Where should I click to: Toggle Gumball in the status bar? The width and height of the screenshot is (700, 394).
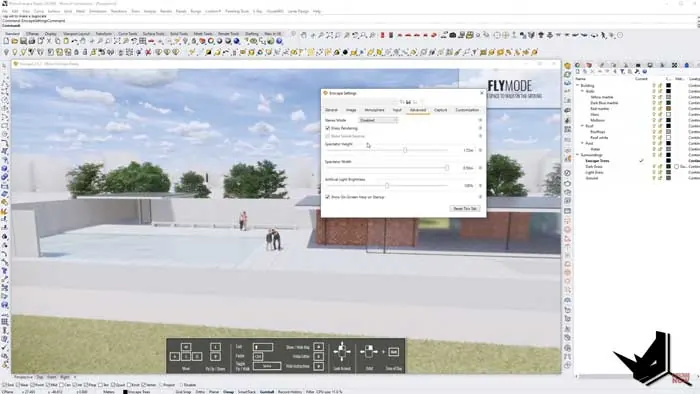click(267, 392)
